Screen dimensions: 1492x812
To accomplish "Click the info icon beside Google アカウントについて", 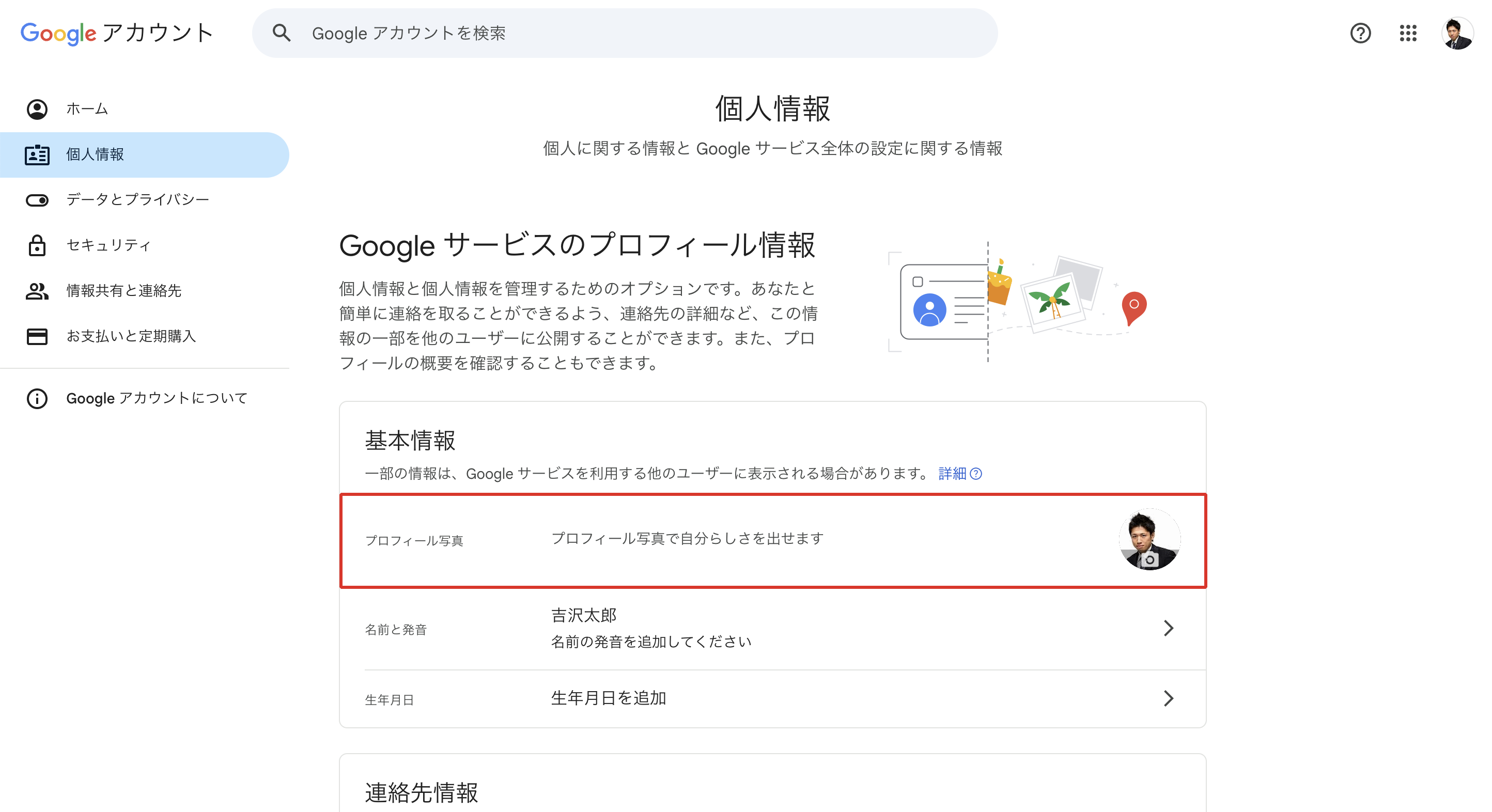I will [37, 398].
